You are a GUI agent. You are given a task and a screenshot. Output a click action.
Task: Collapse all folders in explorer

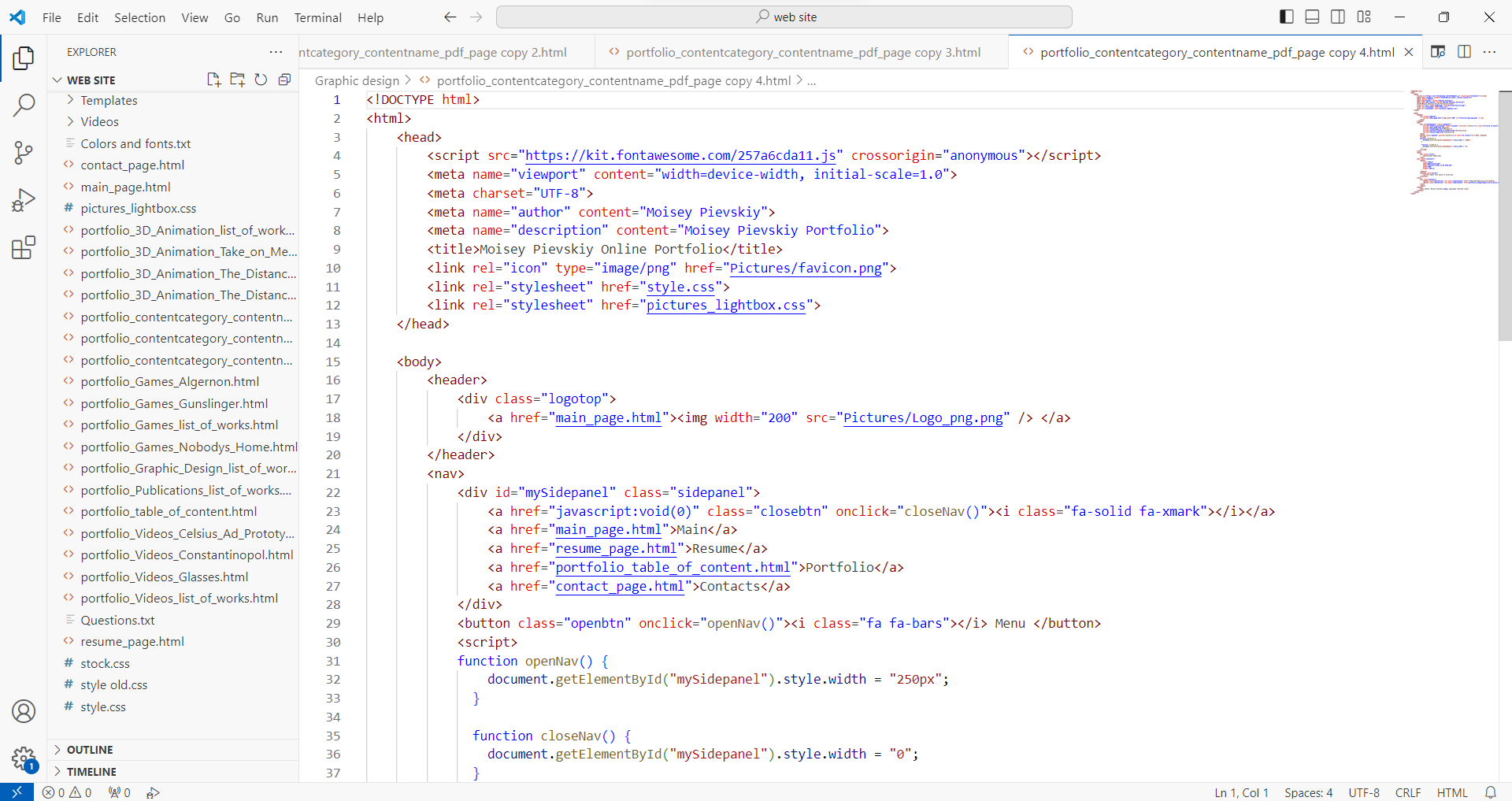[284, 80]
